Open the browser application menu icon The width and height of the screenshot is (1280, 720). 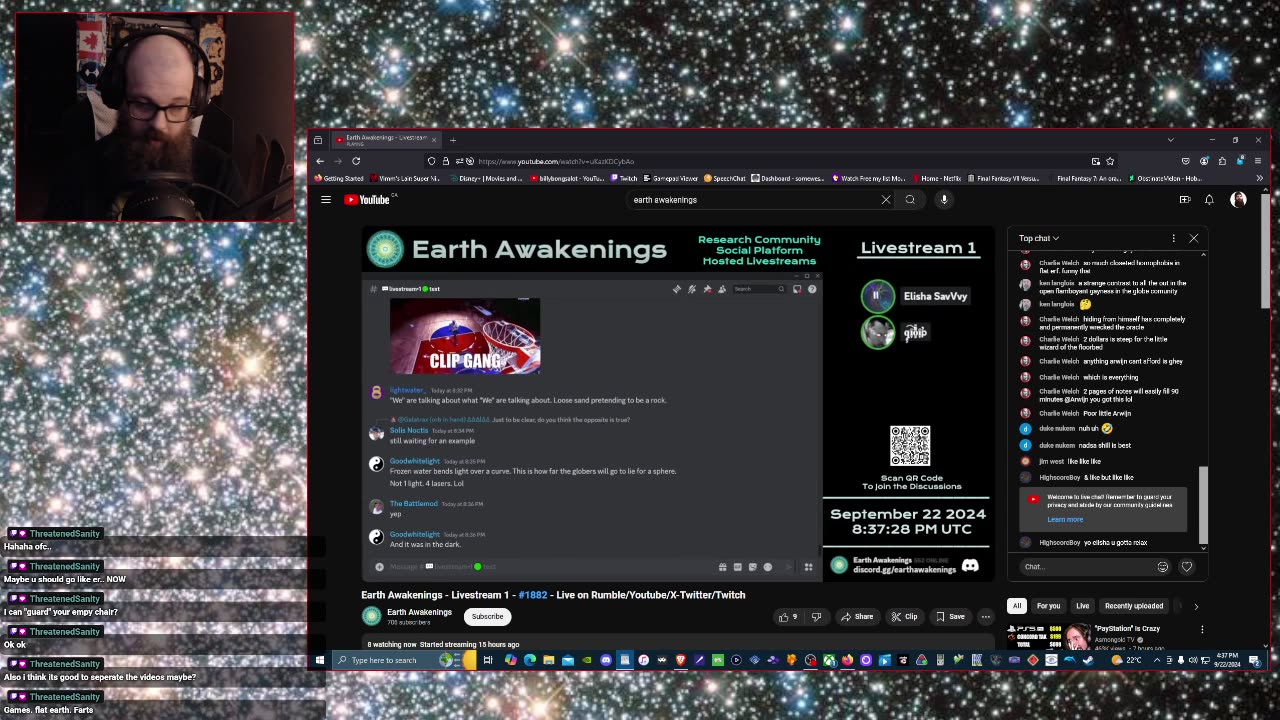coord(1258,161)
